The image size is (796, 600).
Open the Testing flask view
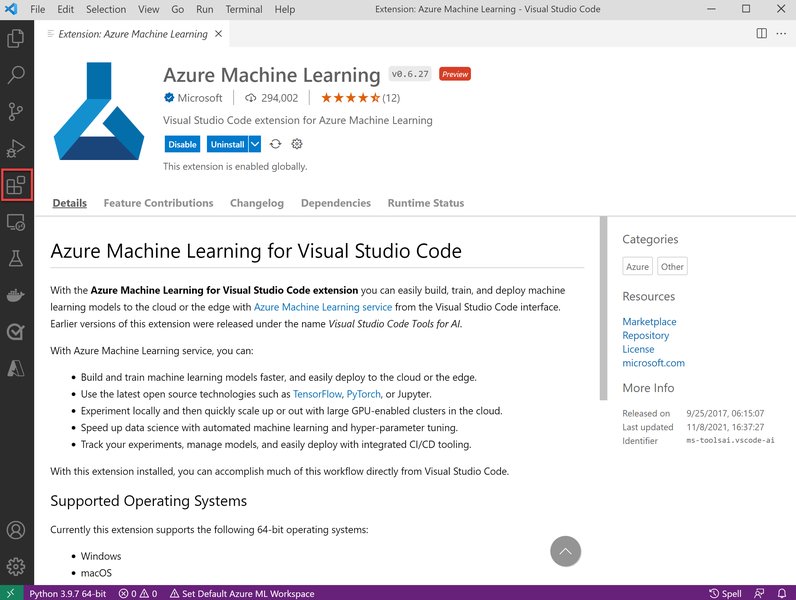pyautogui.click(x=16, y=258)
